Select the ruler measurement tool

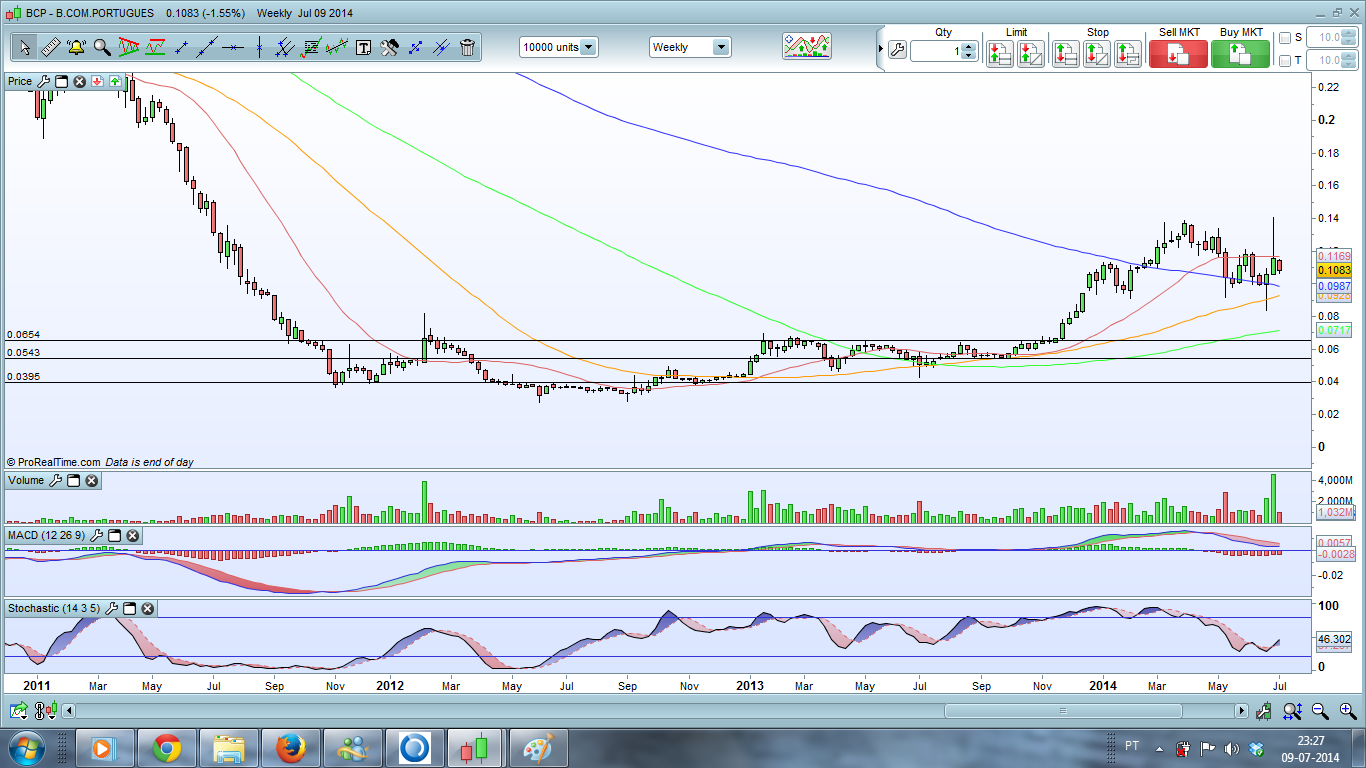(x=50, y=47)
